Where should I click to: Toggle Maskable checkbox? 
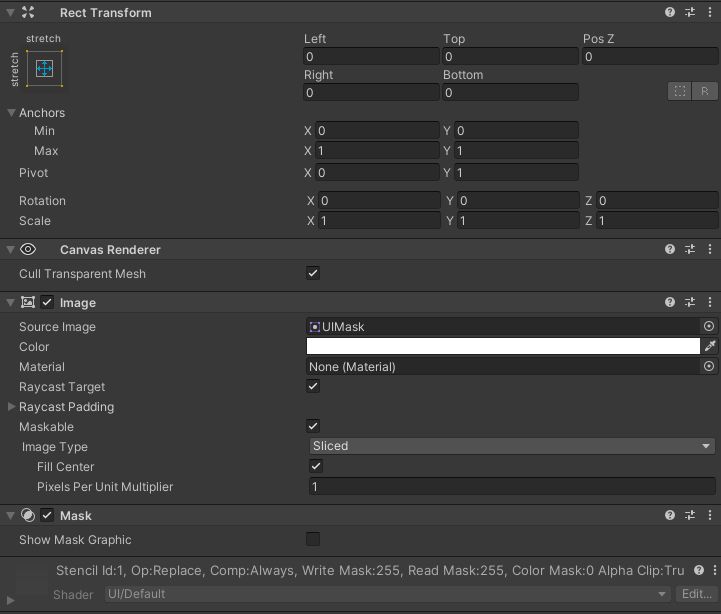coord(313,426)
